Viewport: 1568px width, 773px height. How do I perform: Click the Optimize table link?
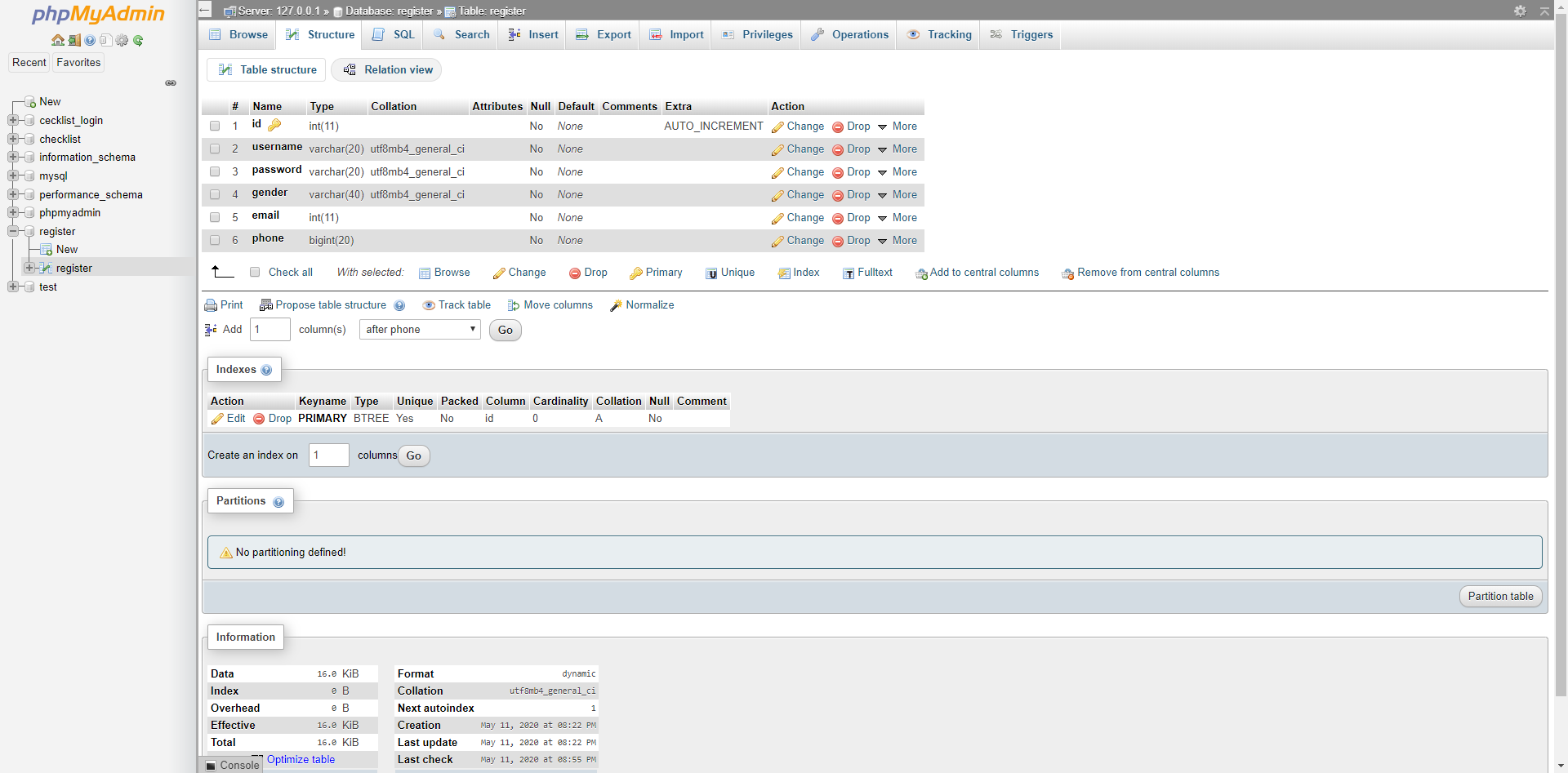point(301,760)
